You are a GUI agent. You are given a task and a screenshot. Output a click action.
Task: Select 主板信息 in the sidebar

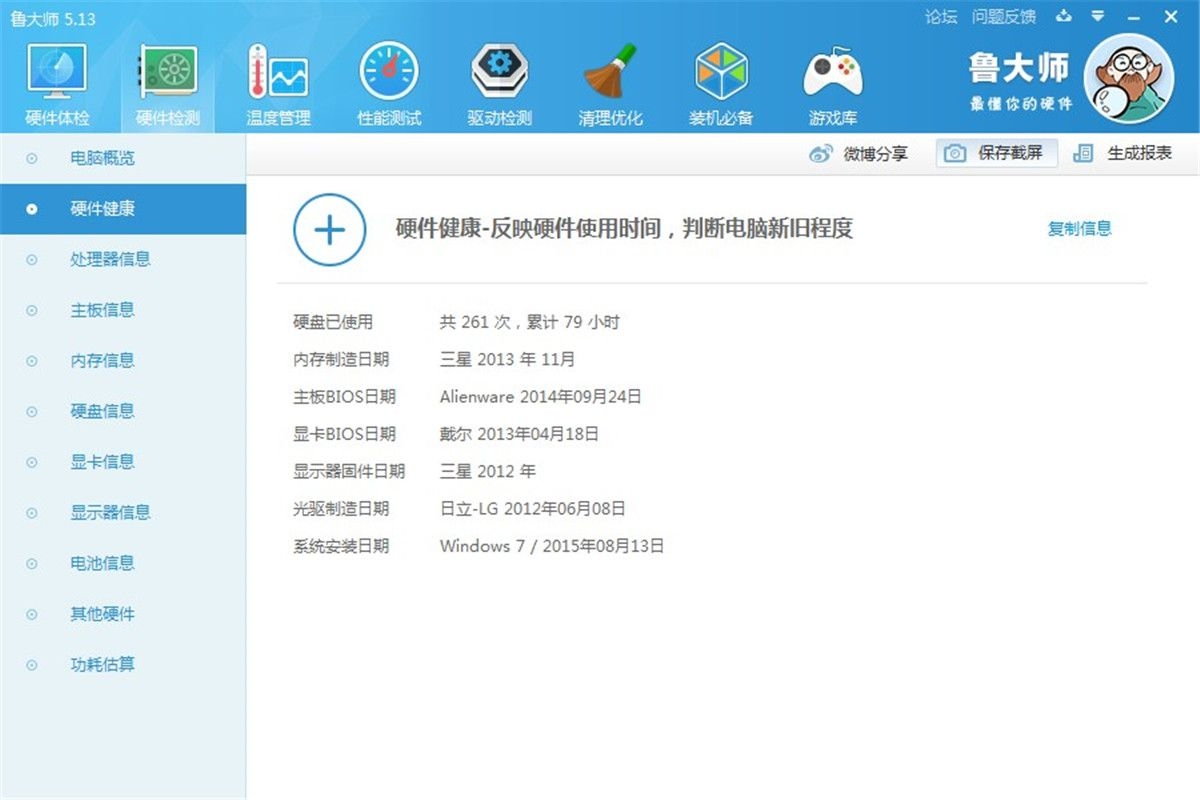click(122, 310)
